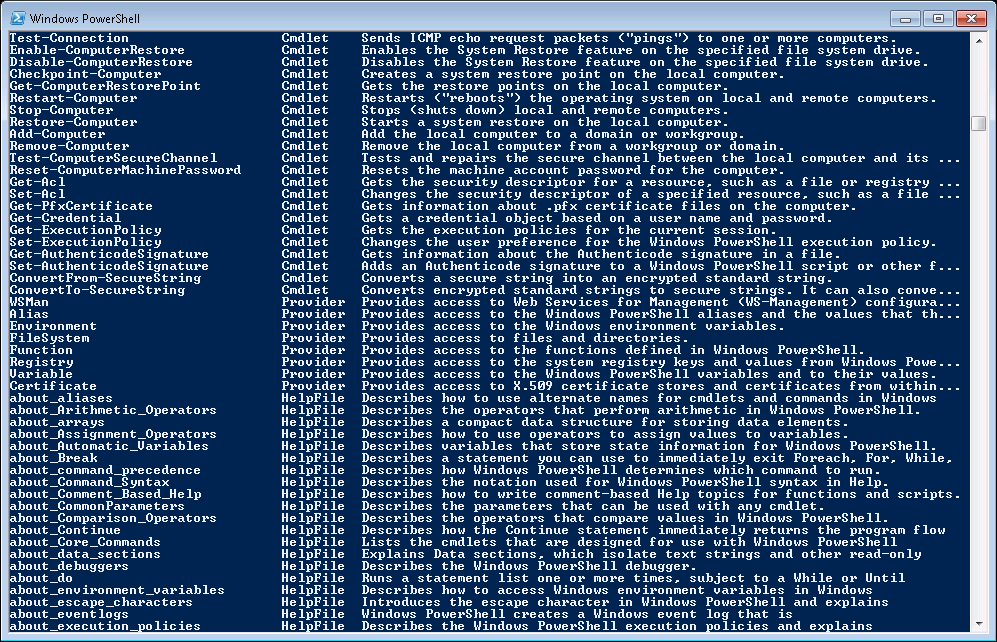
Task: Select the about_CommonParameters help topic
Action: click(x=97, y=507)
